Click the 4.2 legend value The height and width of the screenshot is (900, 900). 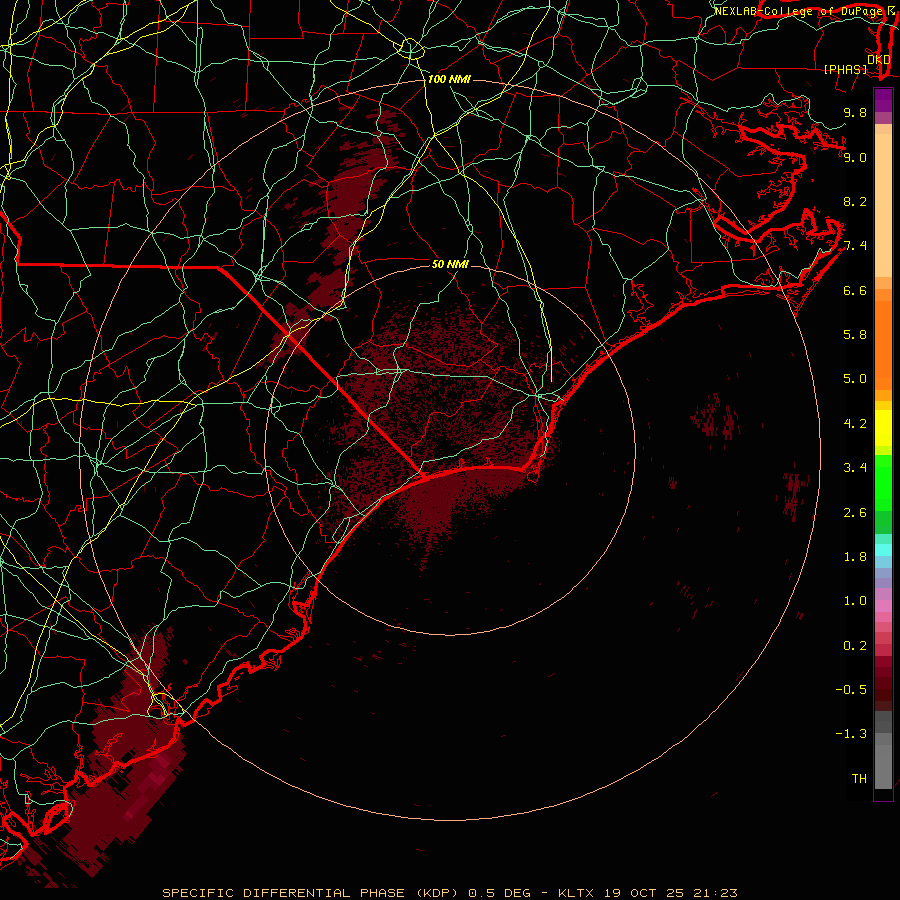pyautogui.click(x=855, y=424)
